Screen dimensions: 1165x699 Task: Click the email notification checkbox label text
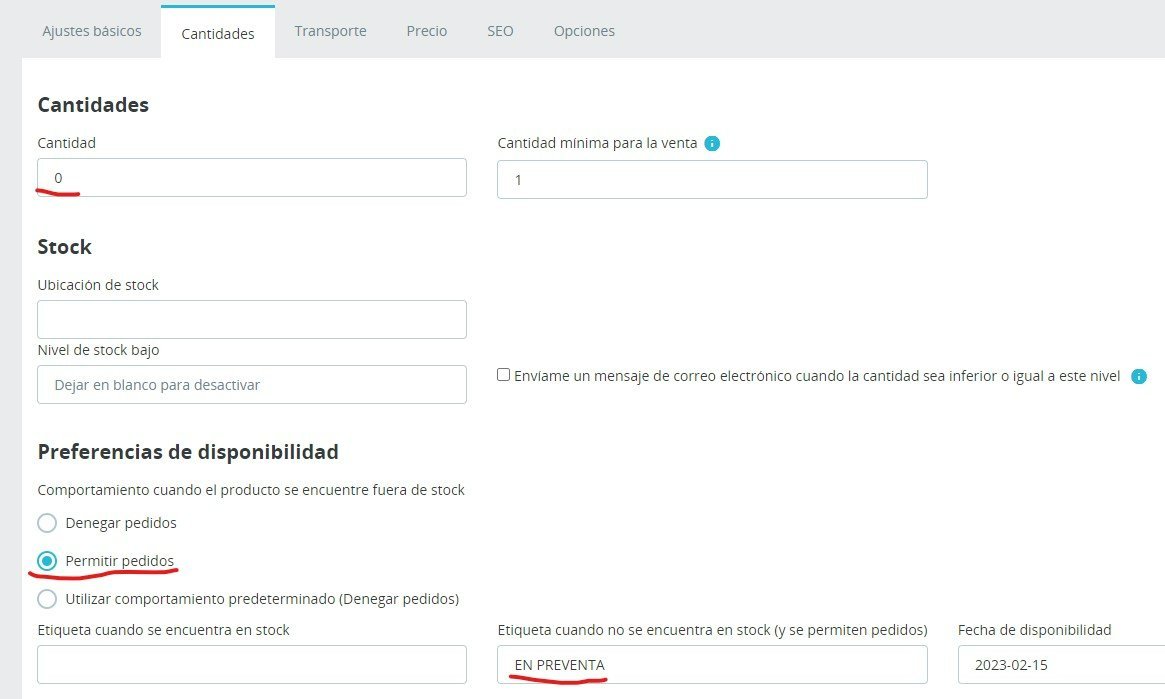[816, 377]
